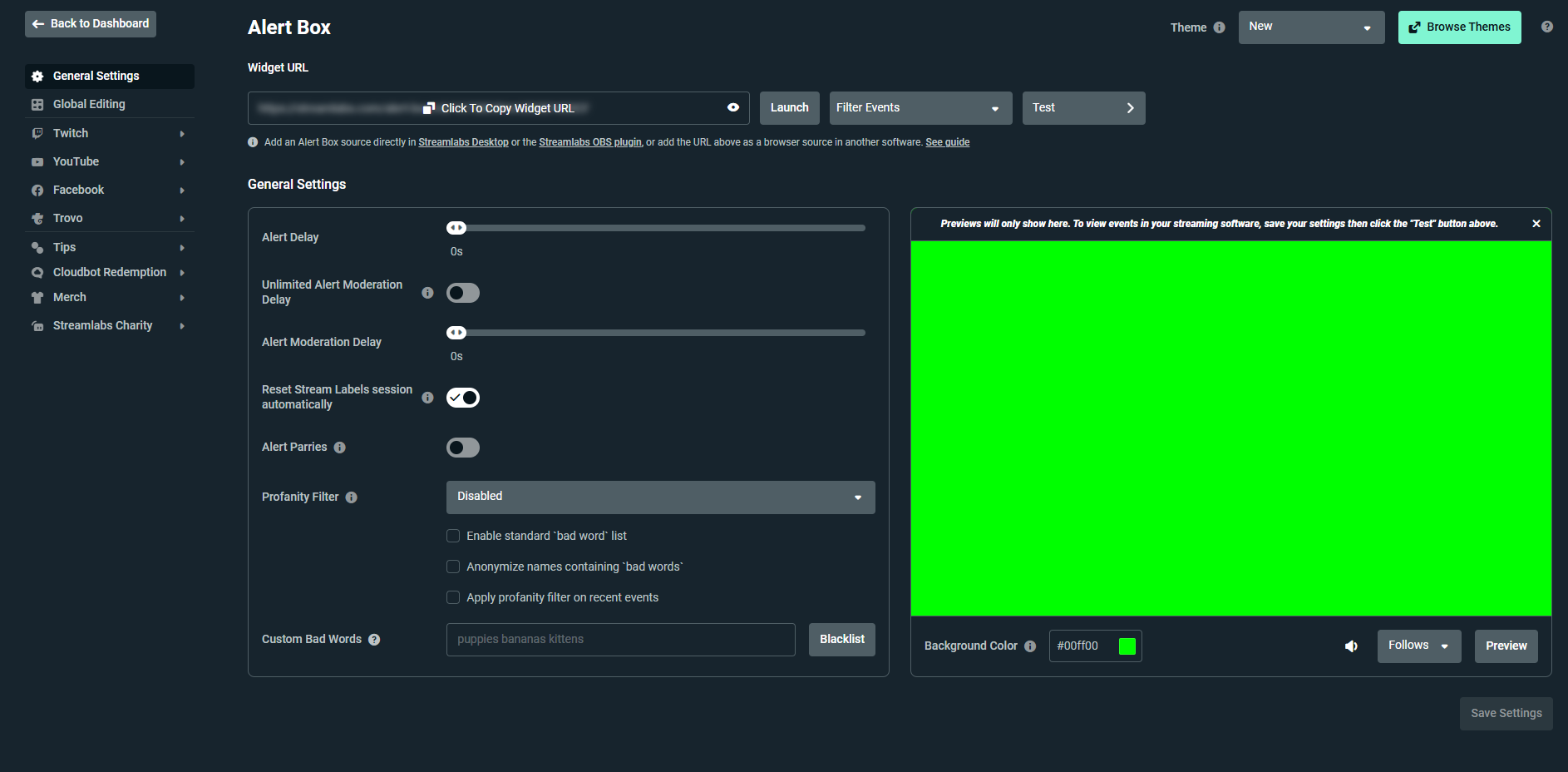Open the YouTube menu item
1568x772 pixels.
[110, 162]
